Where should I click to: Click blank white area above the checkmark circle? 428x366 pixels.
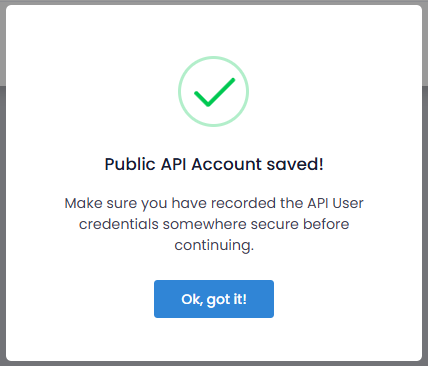pyautogui.click(x=213, y=30)
